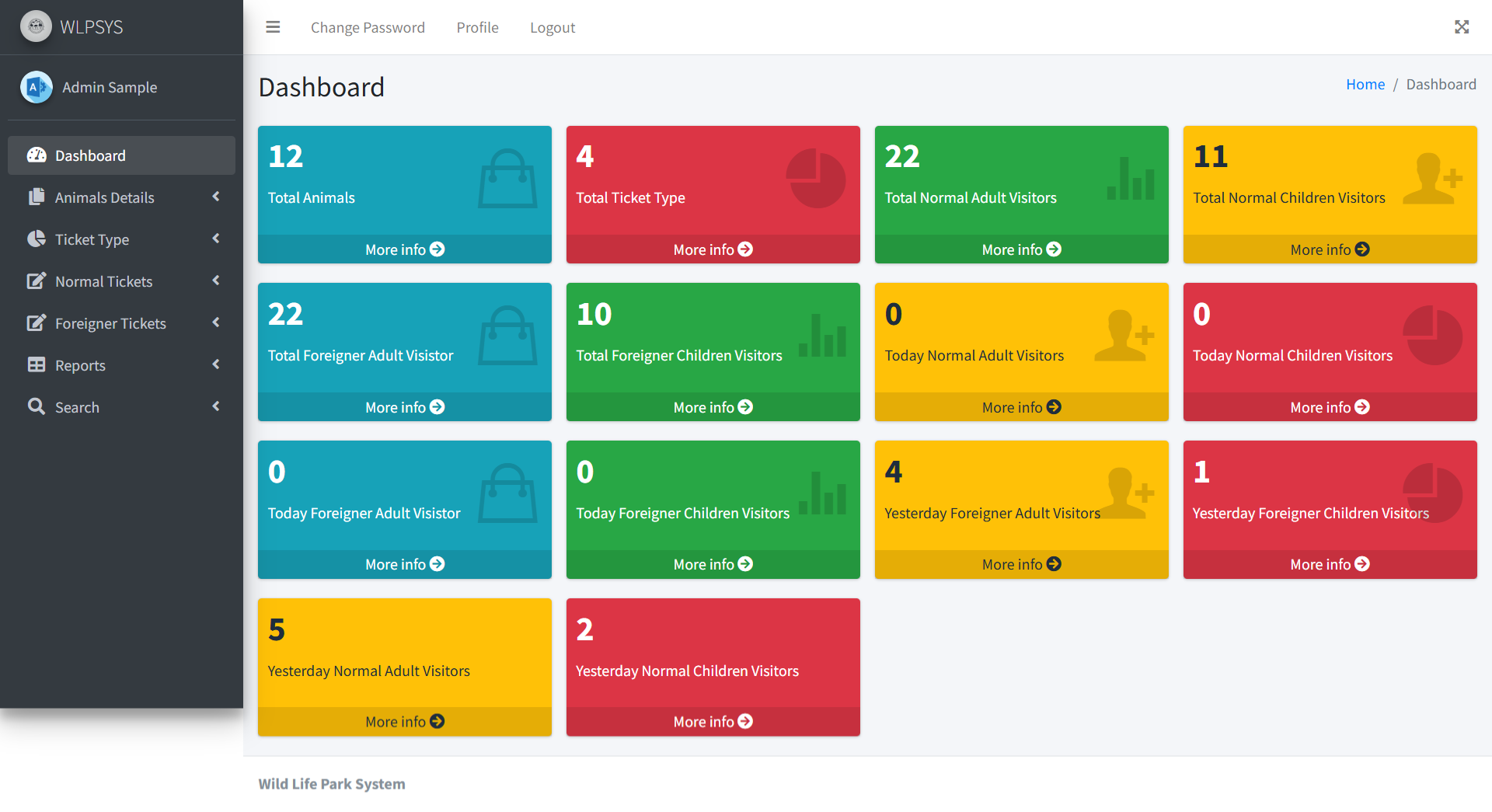Go to Home via breadcrumb link
The height and width of the screenshot is (812, 1492).
(x=1365, y=84)
